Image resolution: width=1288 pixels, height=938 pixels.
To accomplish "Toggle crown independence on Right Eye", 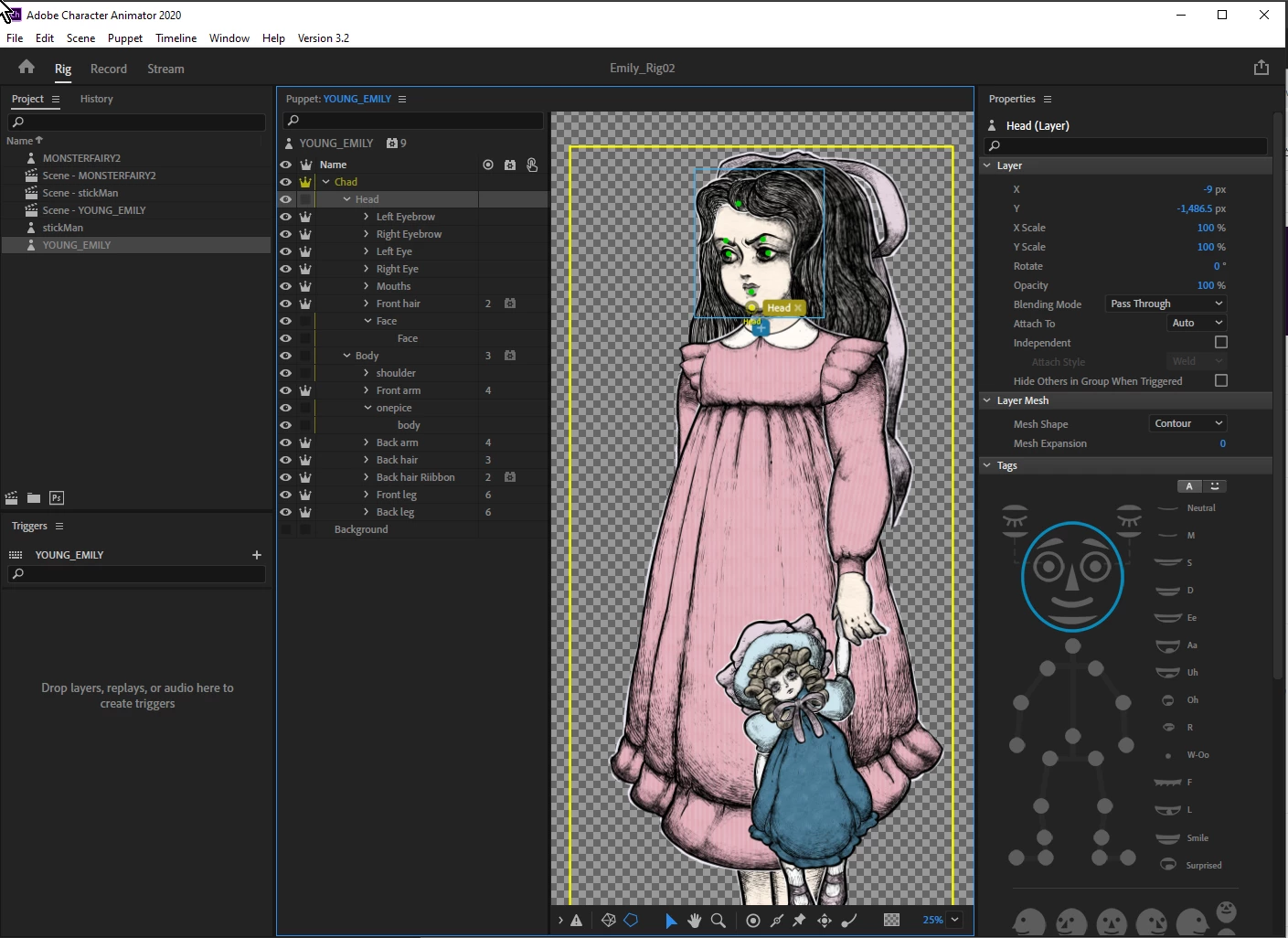I will click(305, 269).
